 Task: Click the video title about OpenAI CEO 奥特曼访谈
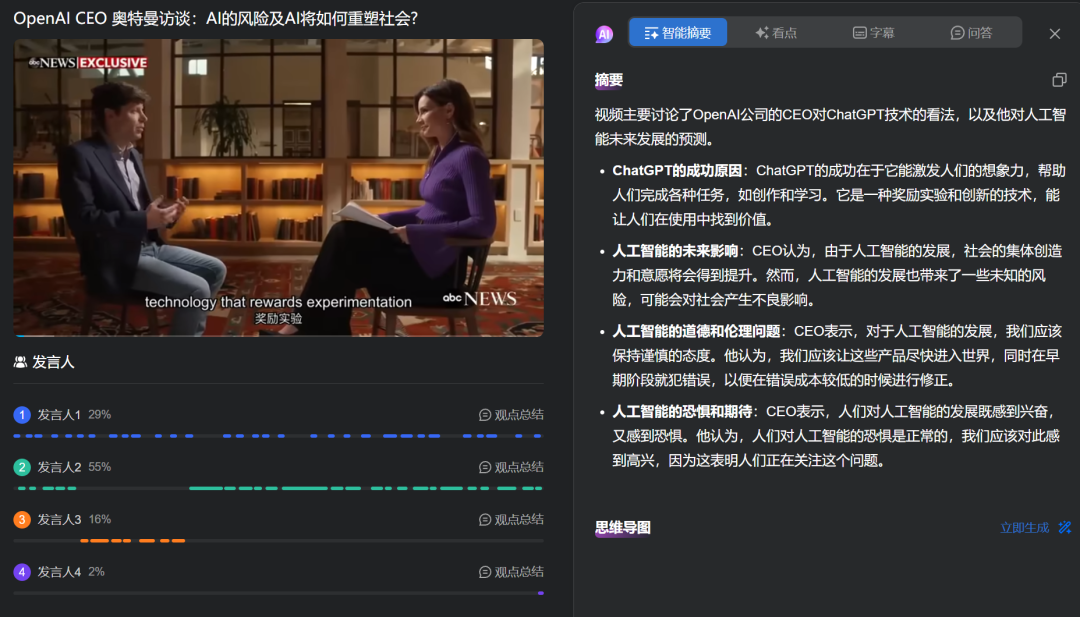pos(216,19)
